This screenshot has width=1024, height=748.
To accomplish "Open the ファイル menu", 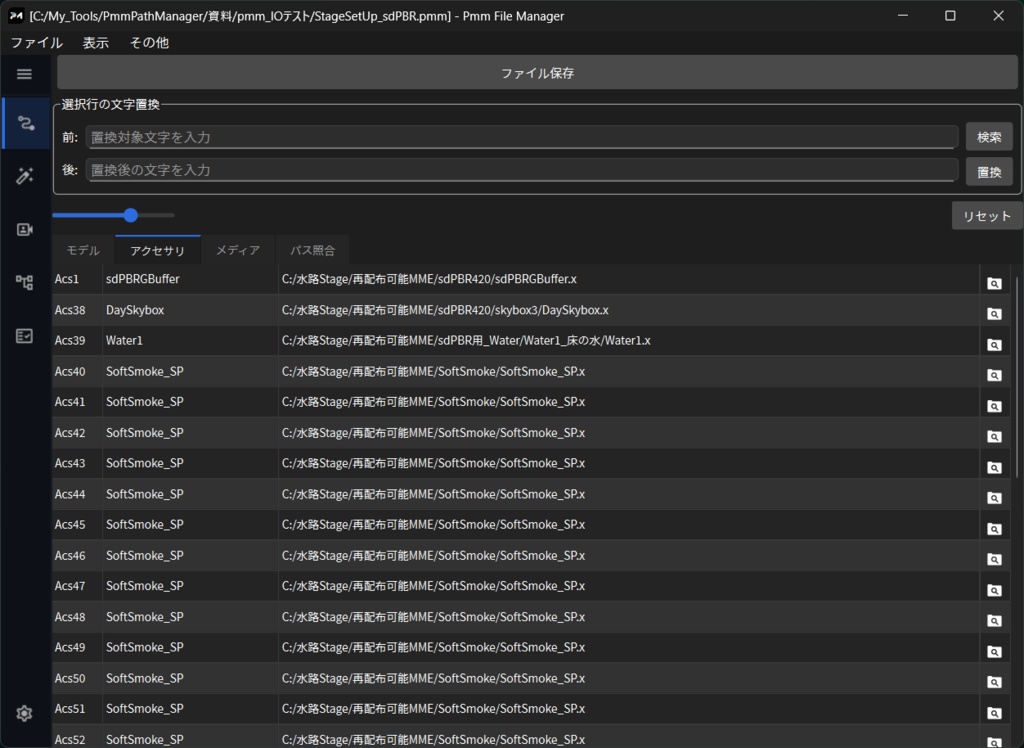I will (36, 43).
